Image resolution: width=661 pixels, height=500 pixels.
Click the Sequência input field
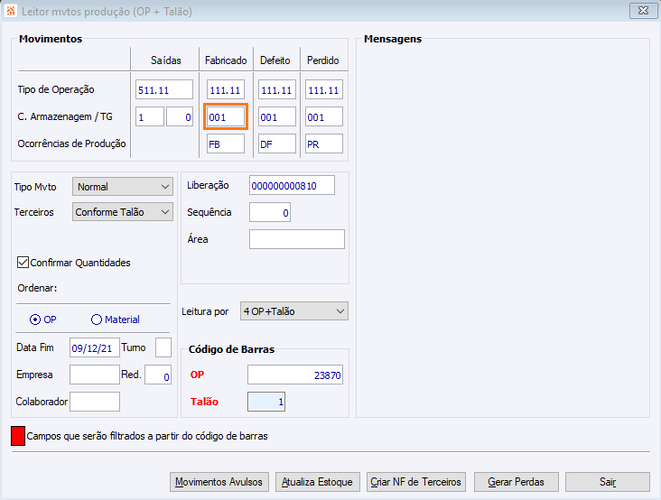click(270, 212)
